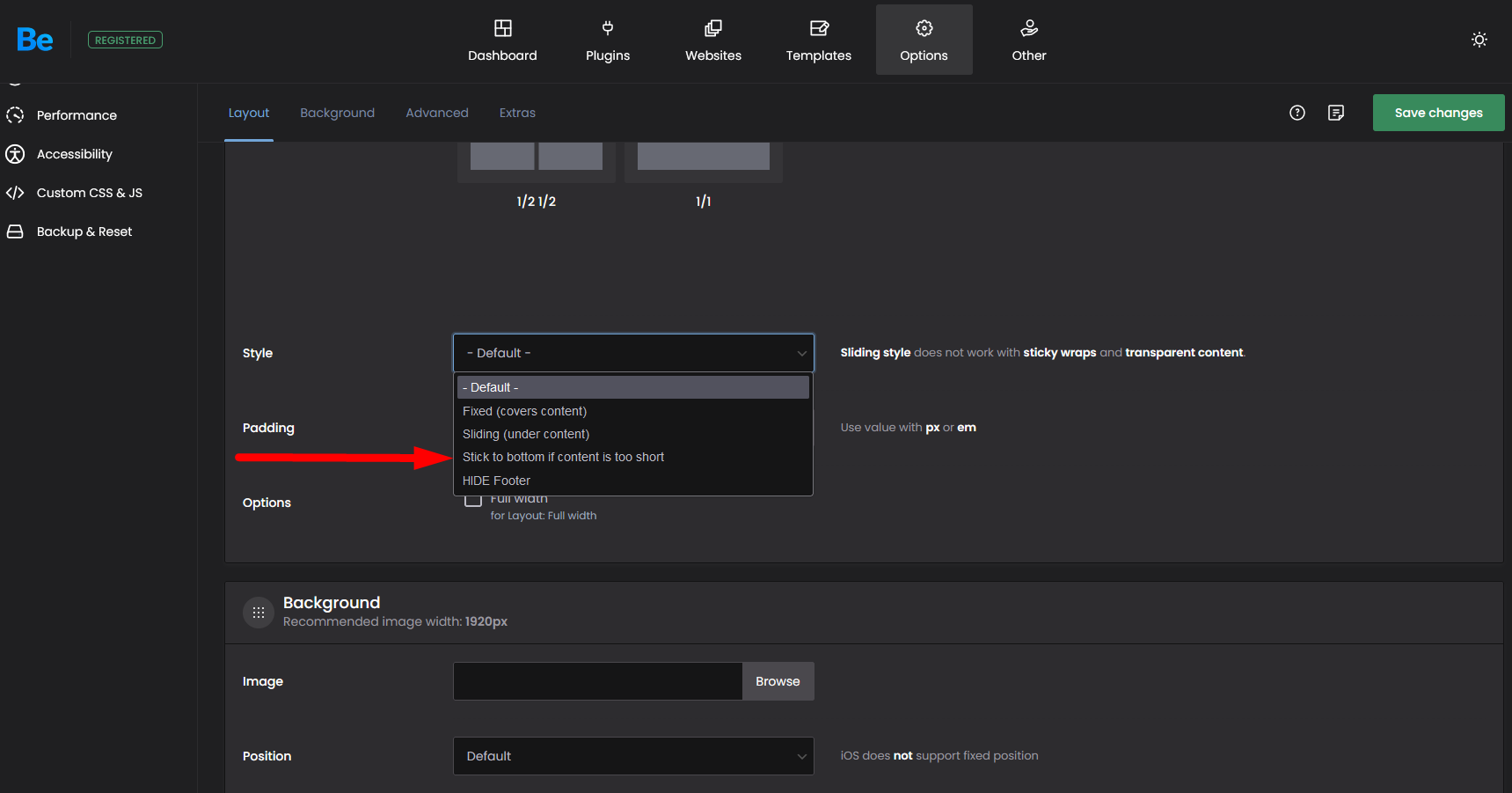Open the Plugins section

coord(608,40)
